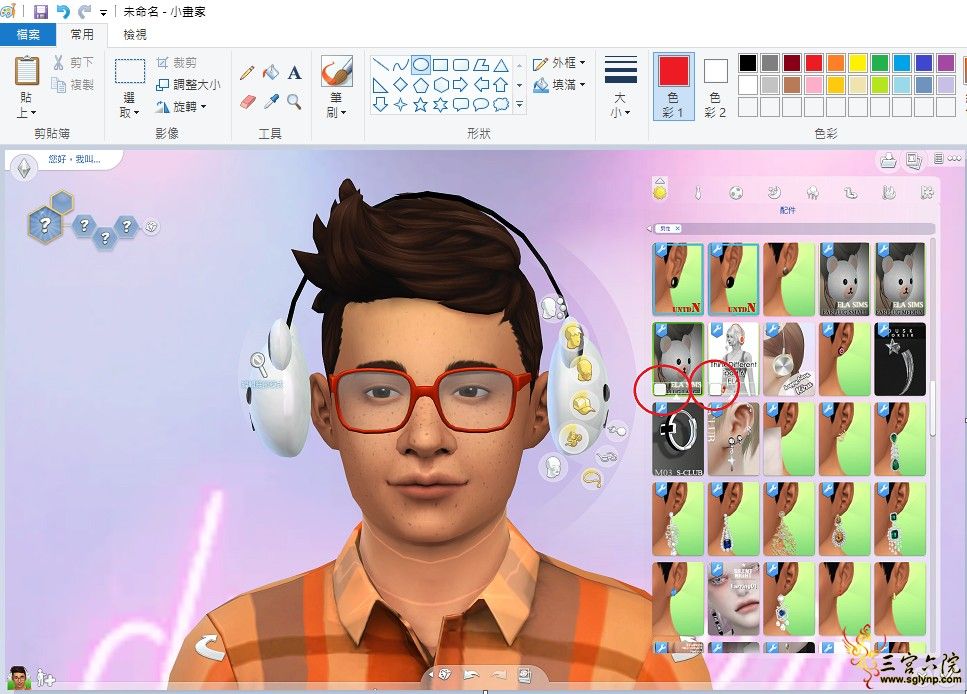
Task: Save the drawing with the quick-access floppy icon
Action: tap(41, 11)
